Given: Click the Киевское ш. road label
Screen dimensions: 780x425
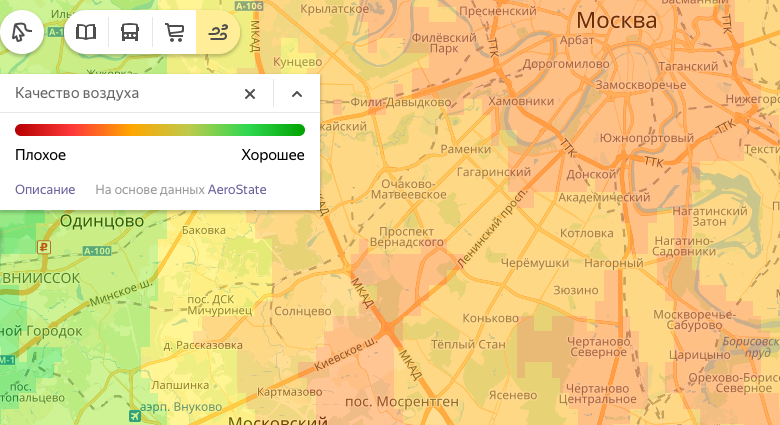Looking at the screenshot, I should point(345,353).
